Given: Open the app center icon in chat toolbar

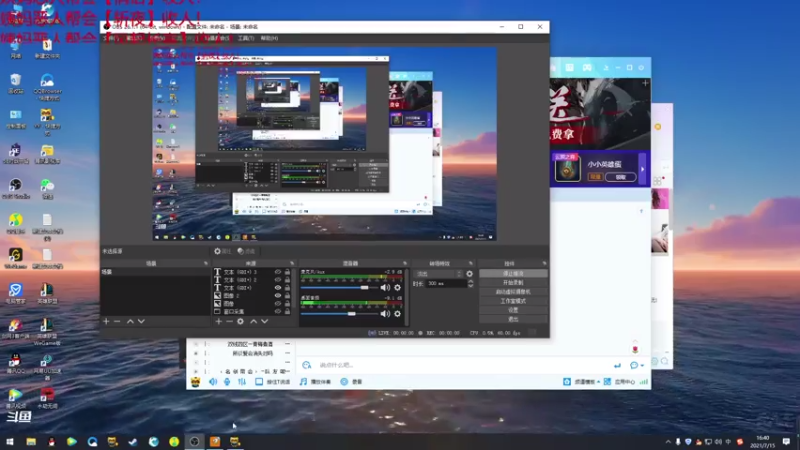Looking at the screenshot, I should [x=607, y=382].
